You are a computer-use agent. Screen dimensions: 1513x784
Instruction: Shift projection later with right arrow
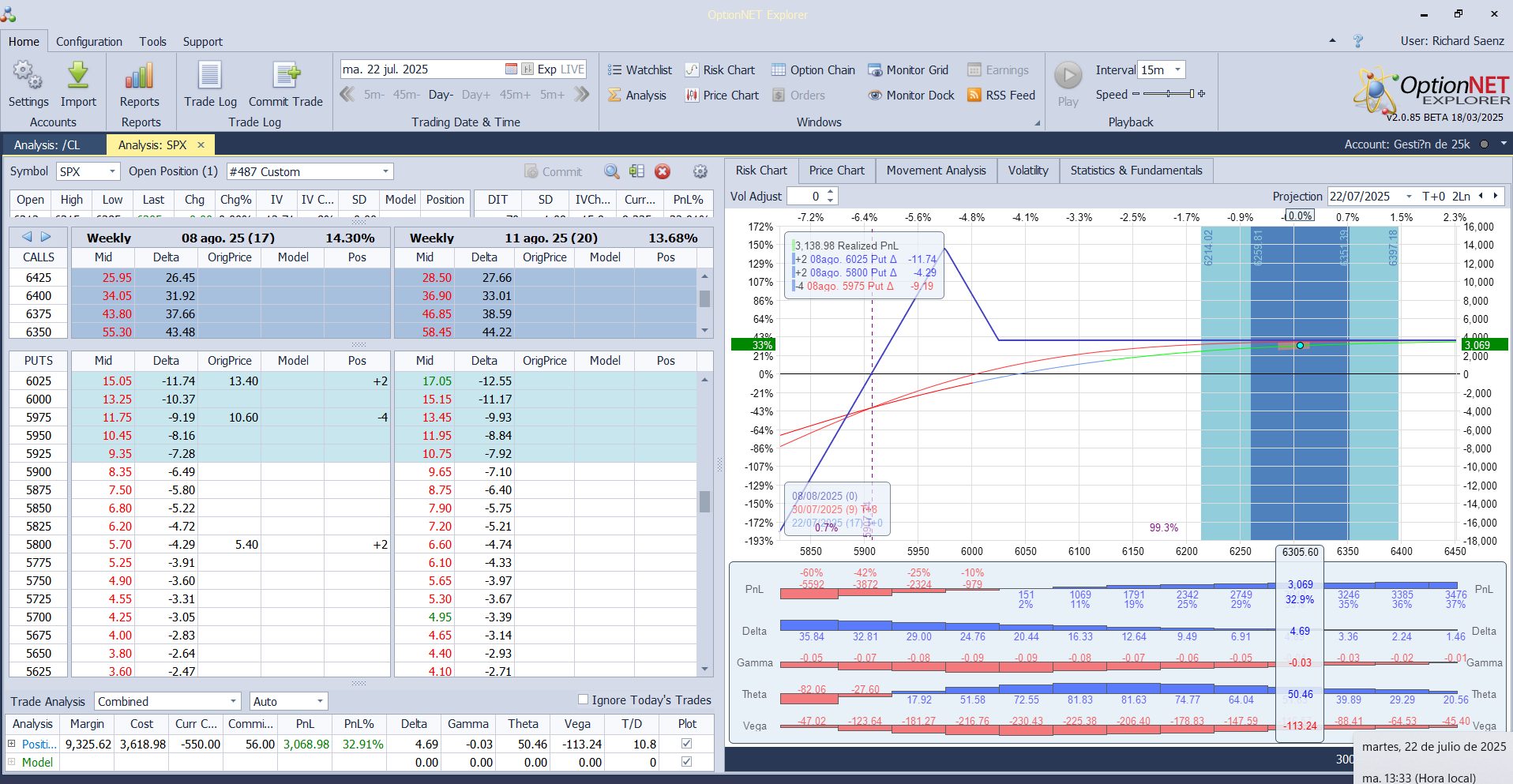[1495, 196]
